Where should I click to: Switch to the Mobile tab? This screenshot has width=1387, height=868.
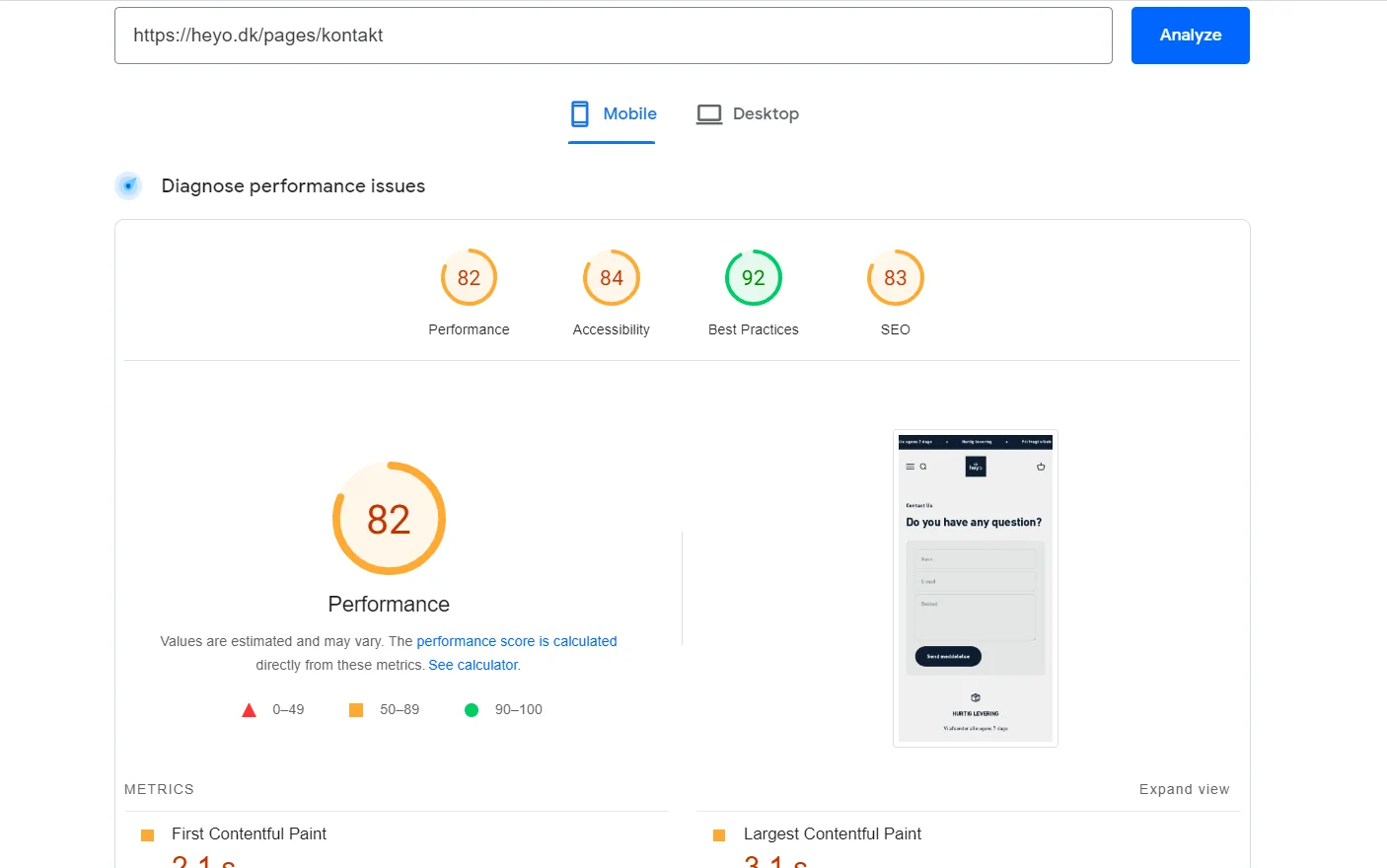click(612, 114)
